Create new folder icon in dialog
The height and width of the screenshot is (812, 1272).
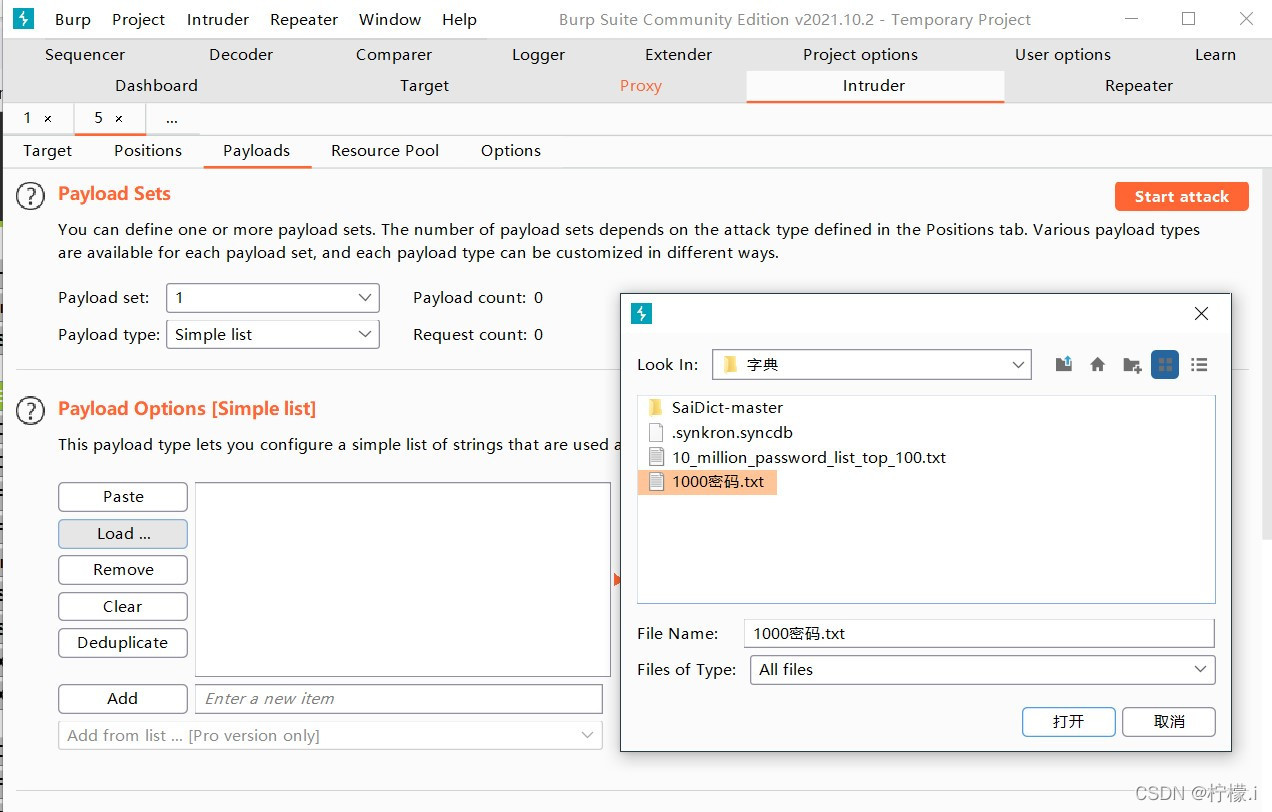[1132, 365]
